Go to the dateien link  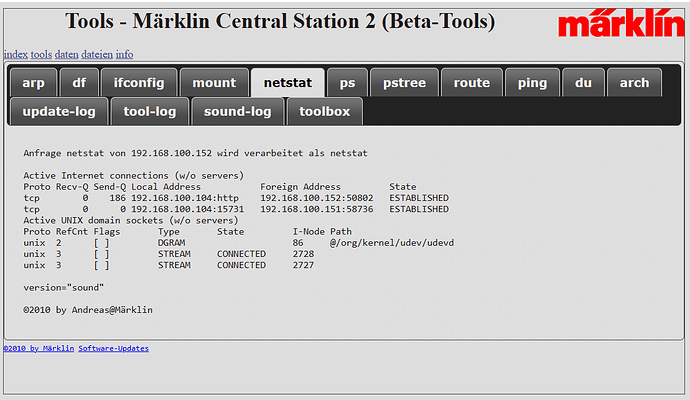(97, 54)
